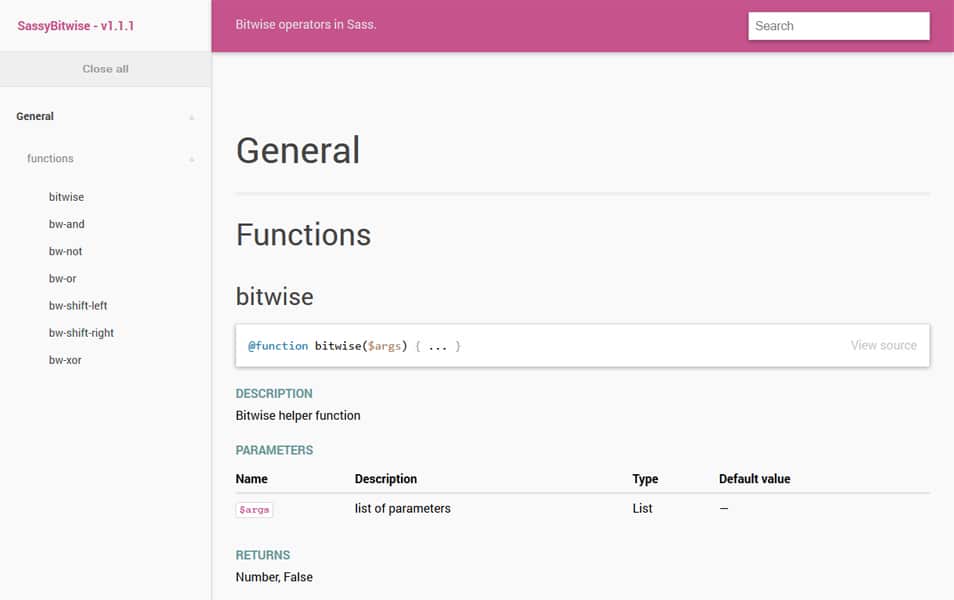Screen dimensions: 954x600
Task: Click the functions sidebar heading
Action: point(49,158)
